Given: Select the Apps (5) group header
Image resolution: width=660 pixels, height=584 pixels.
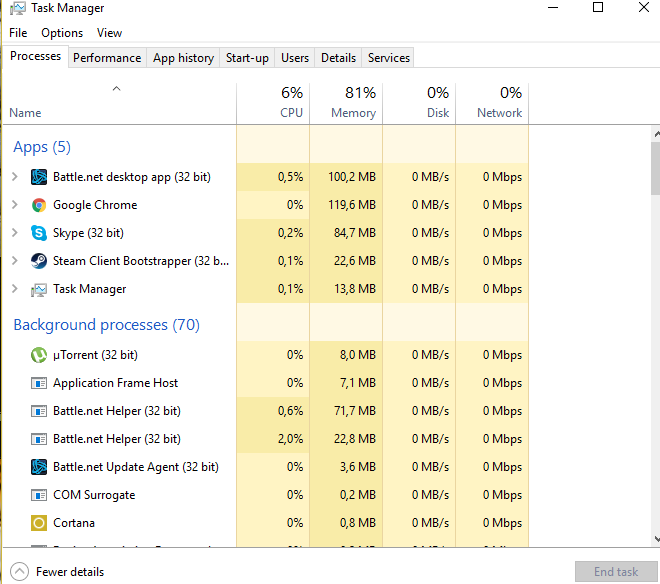Looking at the screenshot, I should [42, 147].
